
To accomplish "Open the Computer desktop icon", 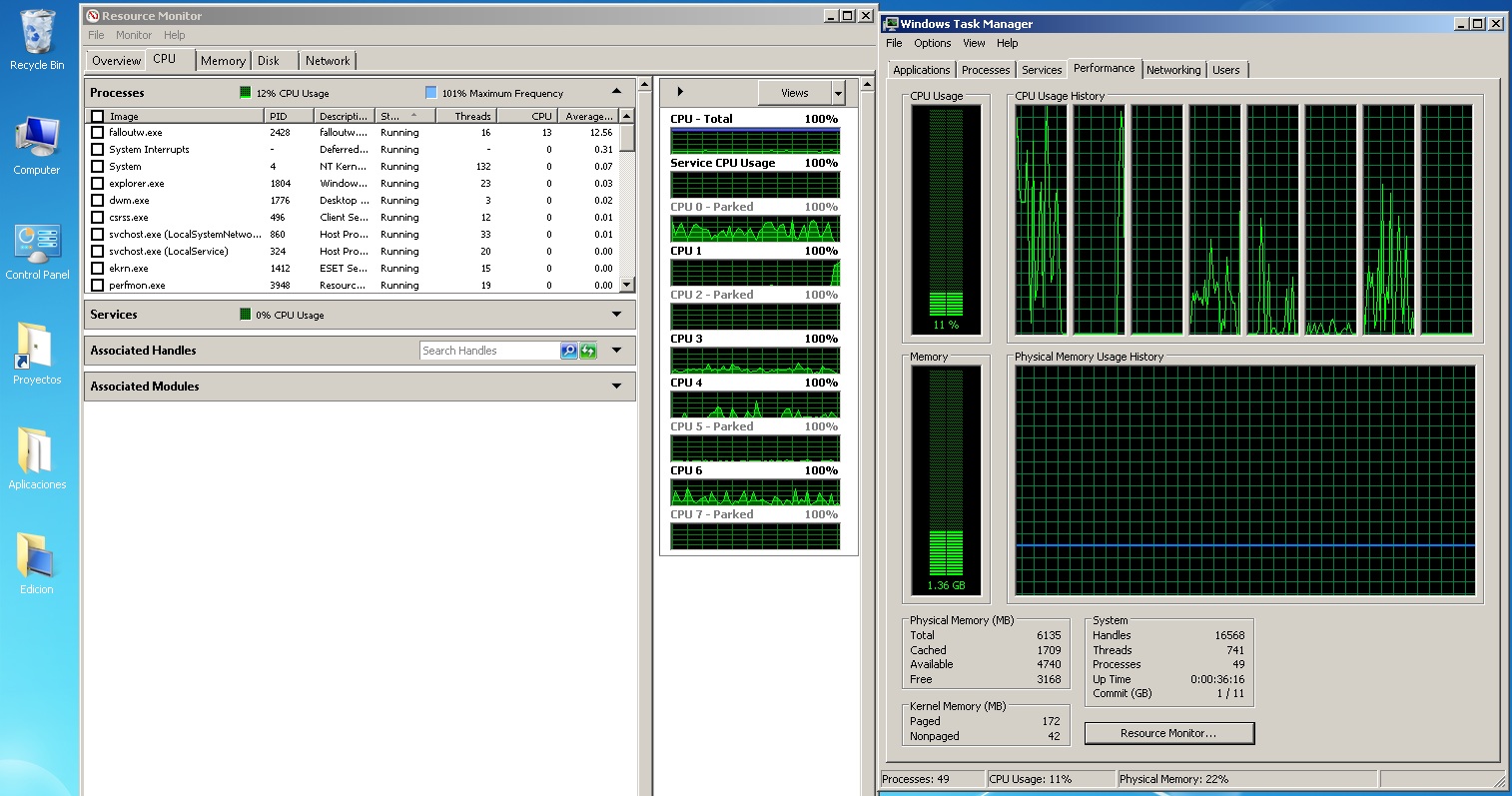I will [x=37, y=146].
